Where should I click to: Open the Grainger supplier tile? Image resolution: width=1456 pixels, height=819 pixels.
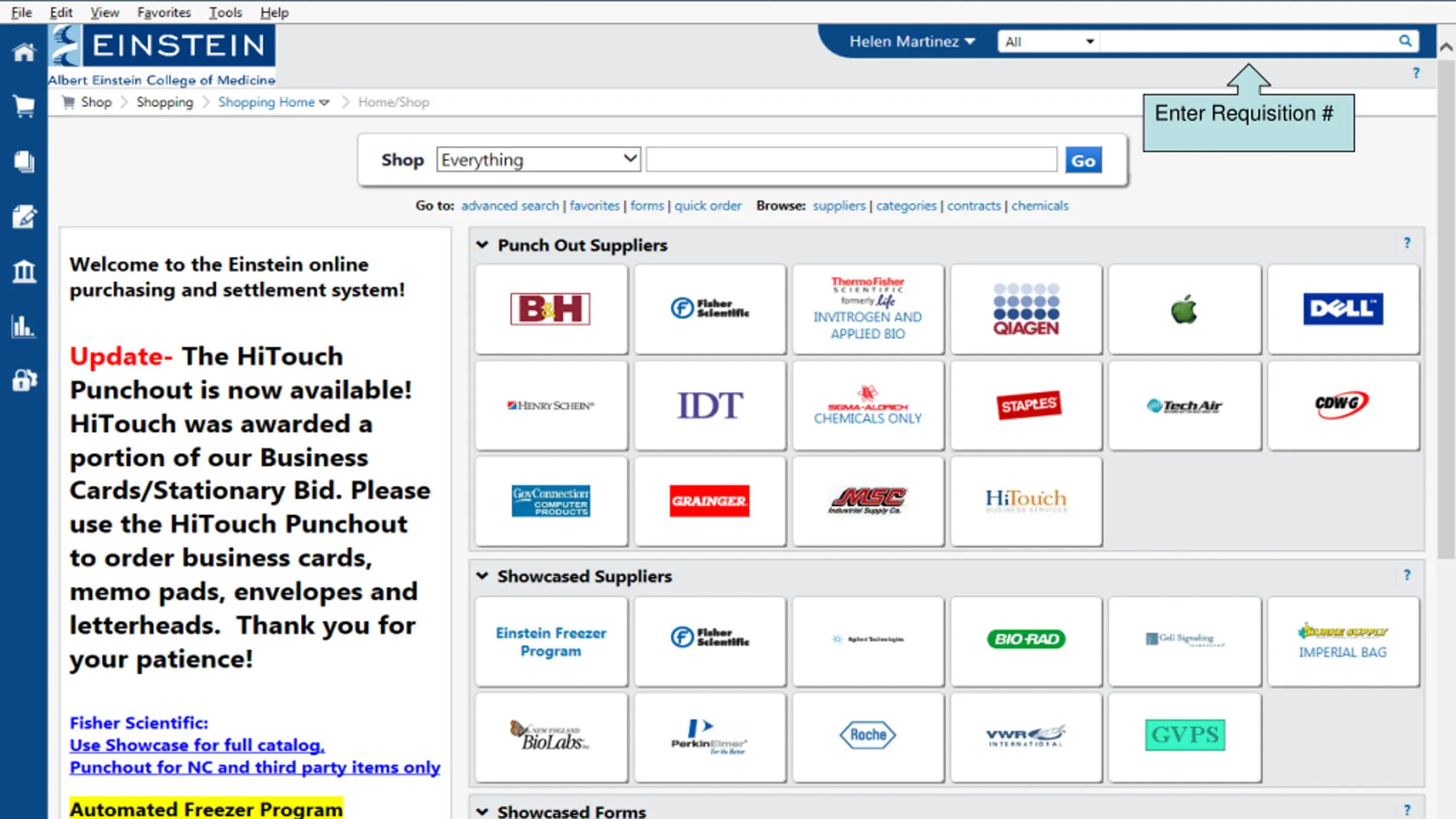710,501
